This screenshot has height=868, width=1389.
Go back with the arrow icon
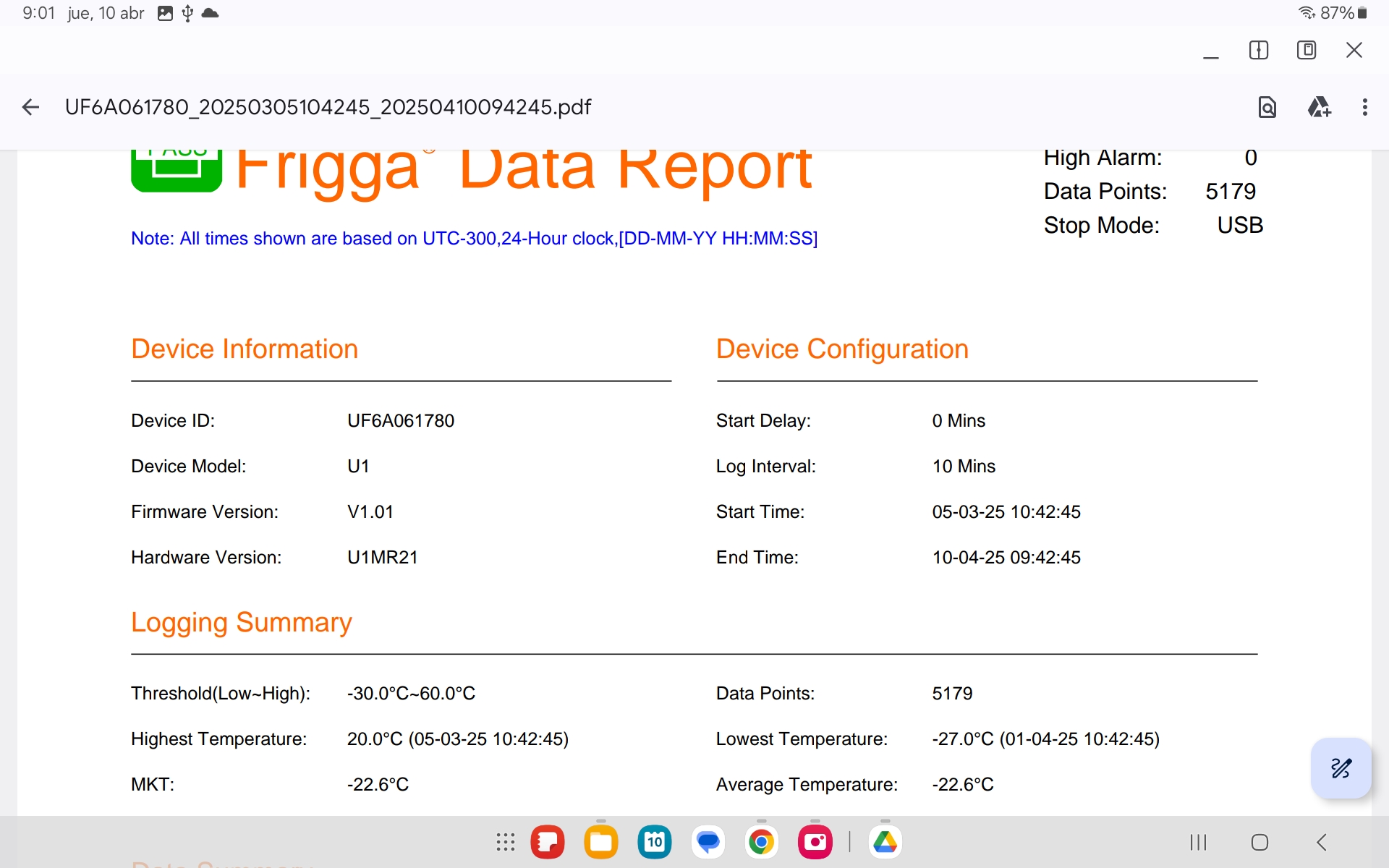click(x=30, y=108)
